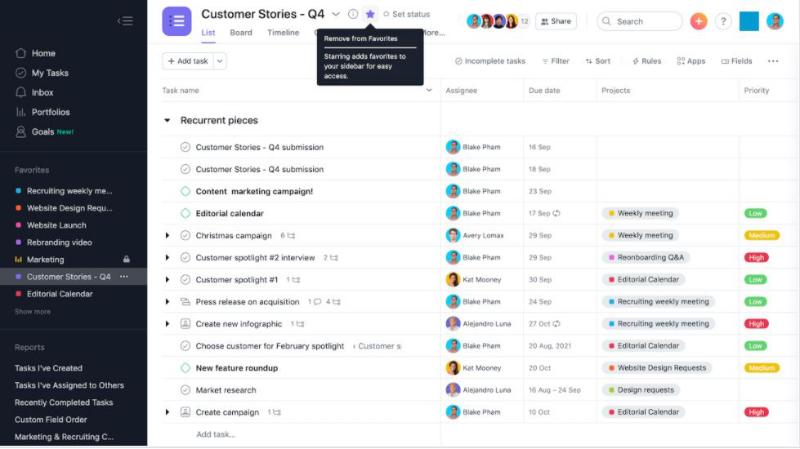Click milestone icon on Press release on acquisition
Image resolution: width=800 pixels, height=449 pixels.
(x=185, y=302)
